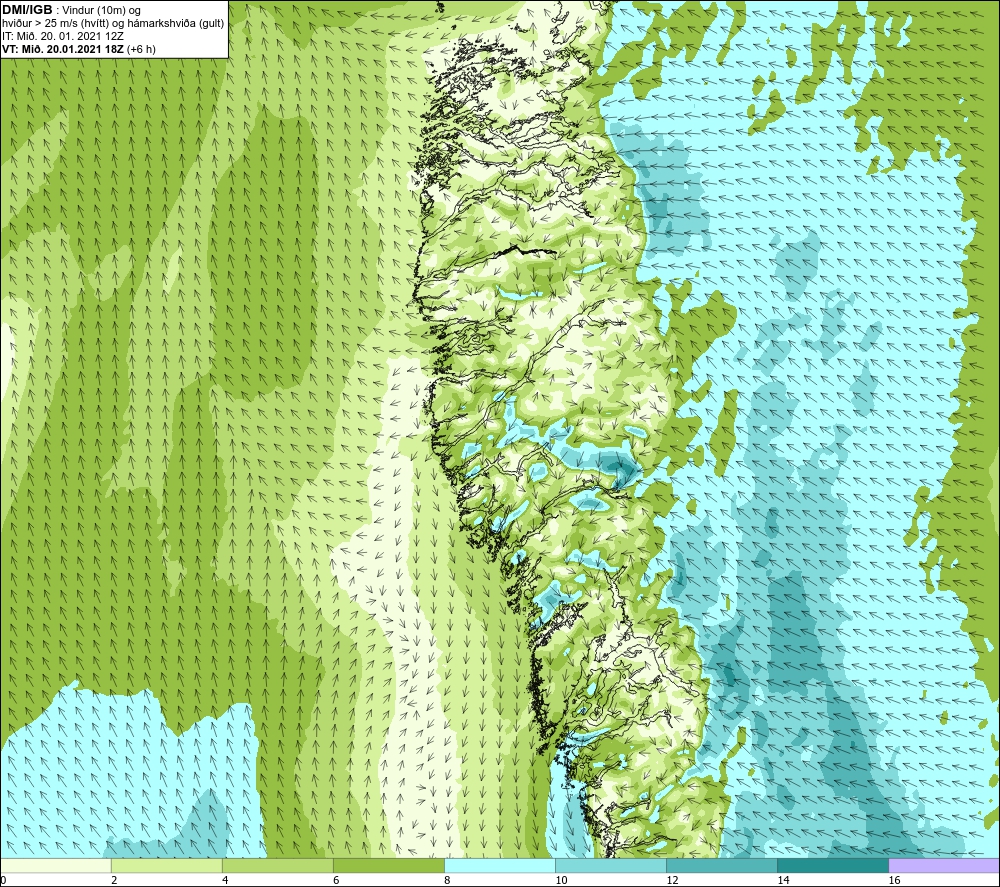The image size is (1000, 887).
Task: Click the legend label '8'
Action: [x=447, y=880]
